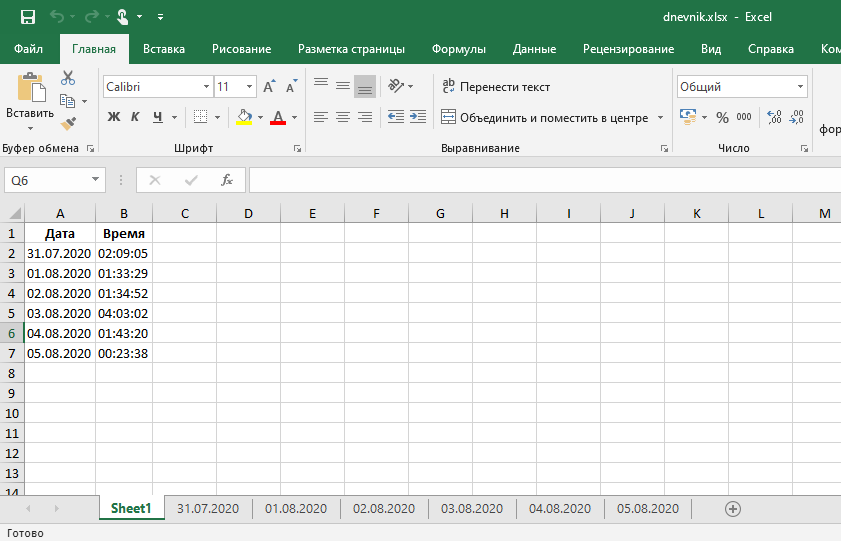Click the Increase Font Size icon
The width and height of the screenshot is (841, 541).
click(x=269, y=87)
